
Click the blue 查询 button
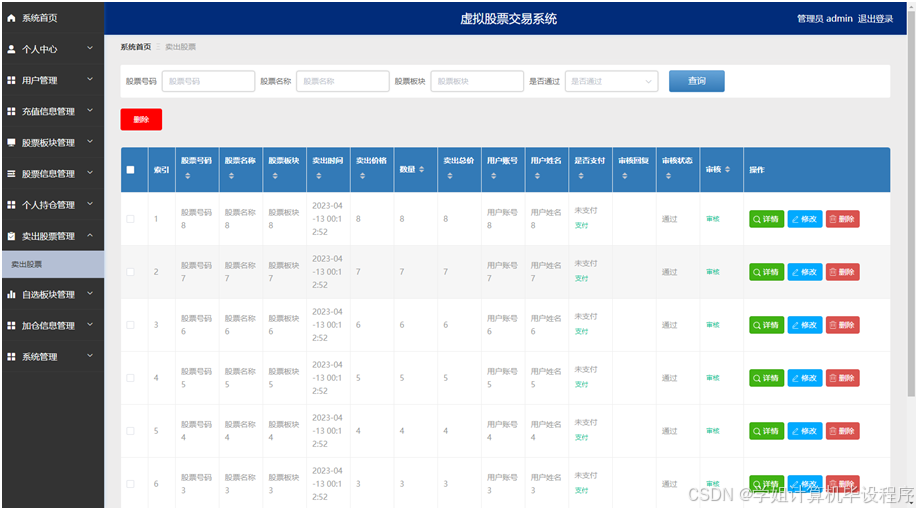697,81
